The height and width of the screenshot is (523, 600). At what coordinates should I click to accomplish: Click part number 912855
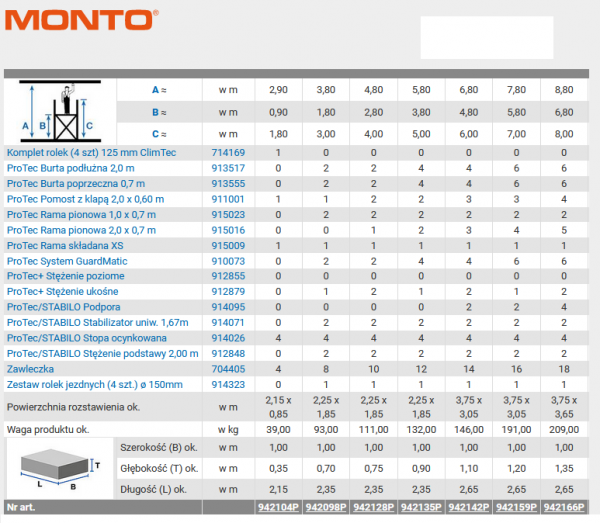coord(228,276)
